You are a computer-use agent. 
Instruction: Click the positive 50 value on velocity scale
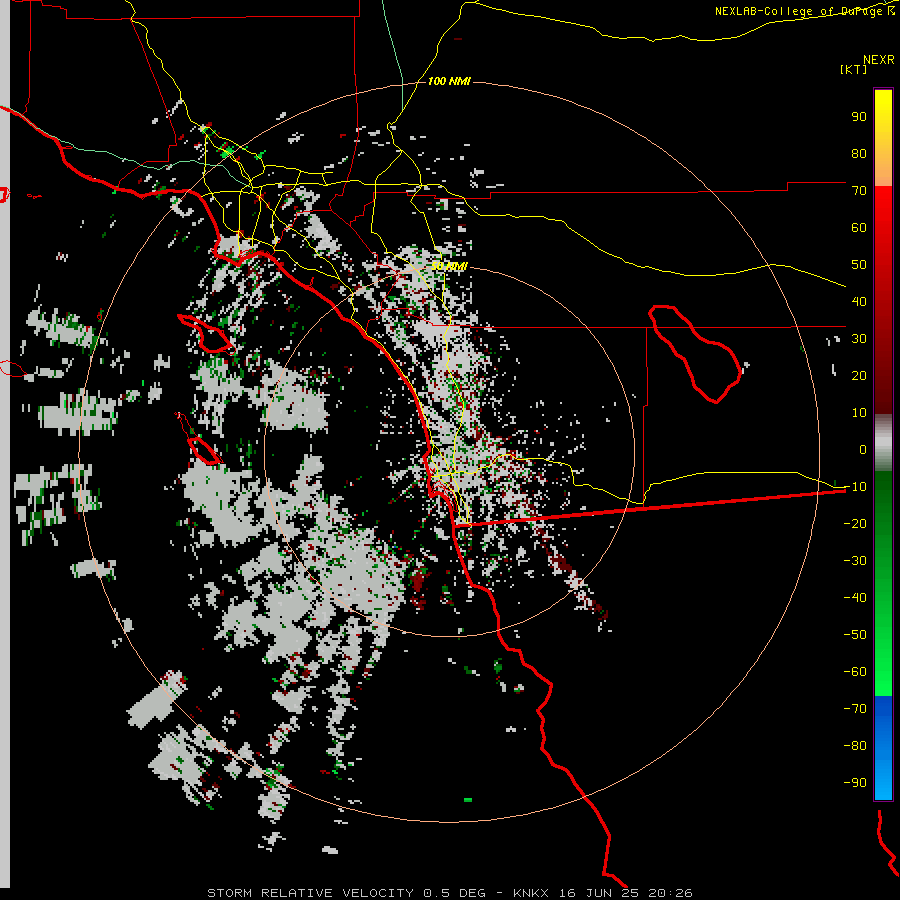pos(859,265)
